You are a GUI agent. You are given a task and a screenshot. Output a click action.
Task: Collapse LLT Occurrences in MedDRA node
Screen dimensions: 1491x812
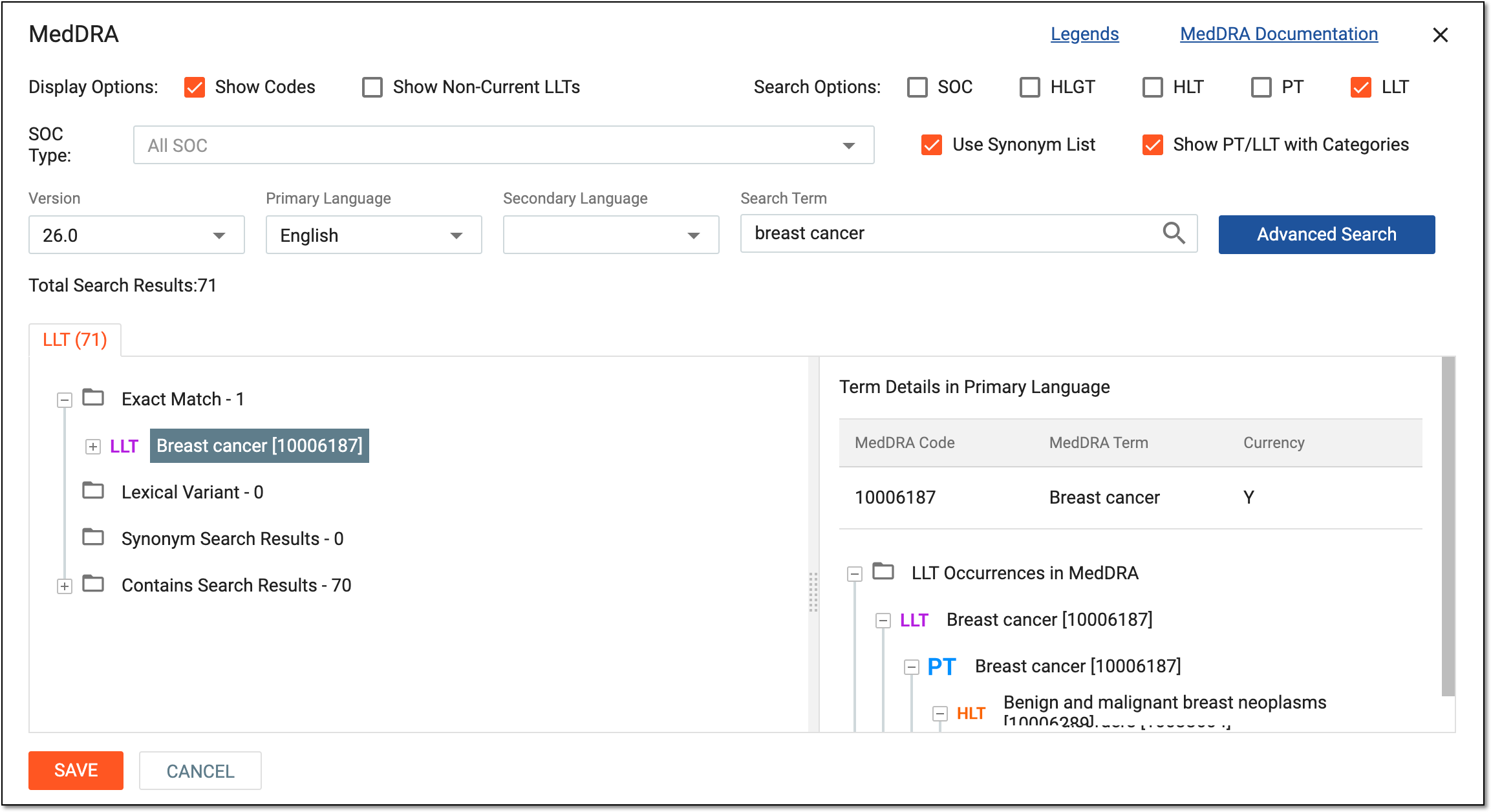[855, 574]
